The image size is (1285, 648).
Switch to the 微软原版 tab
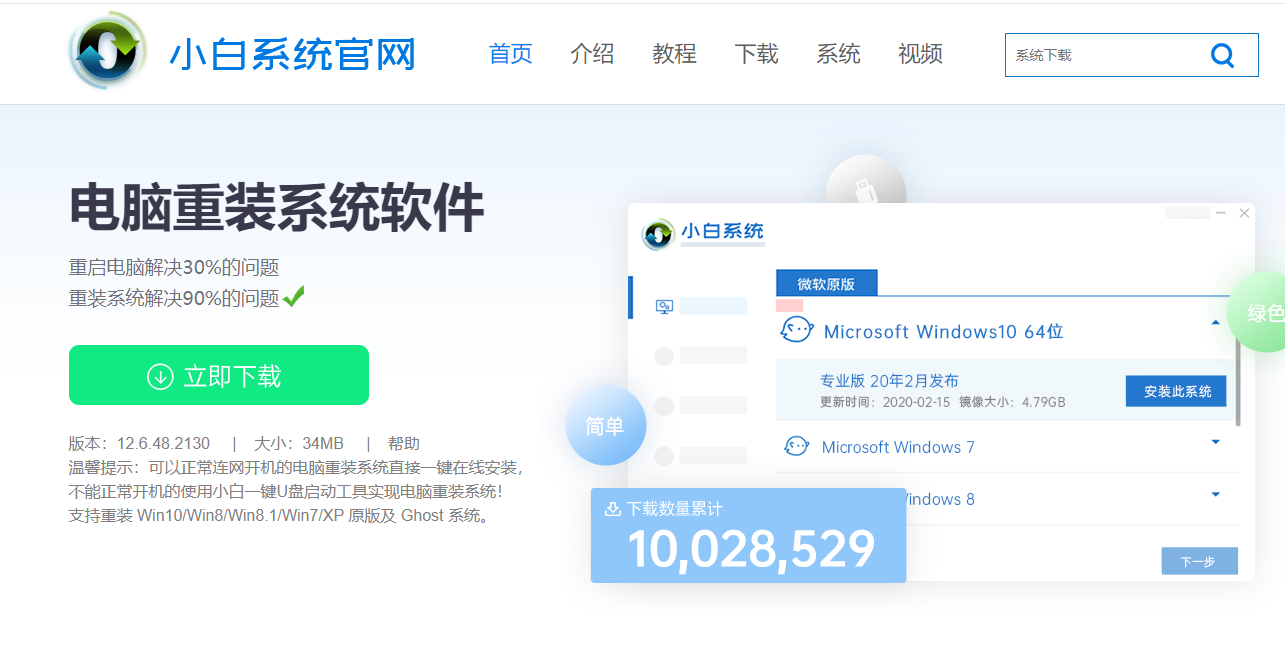[x=827, y=283]
